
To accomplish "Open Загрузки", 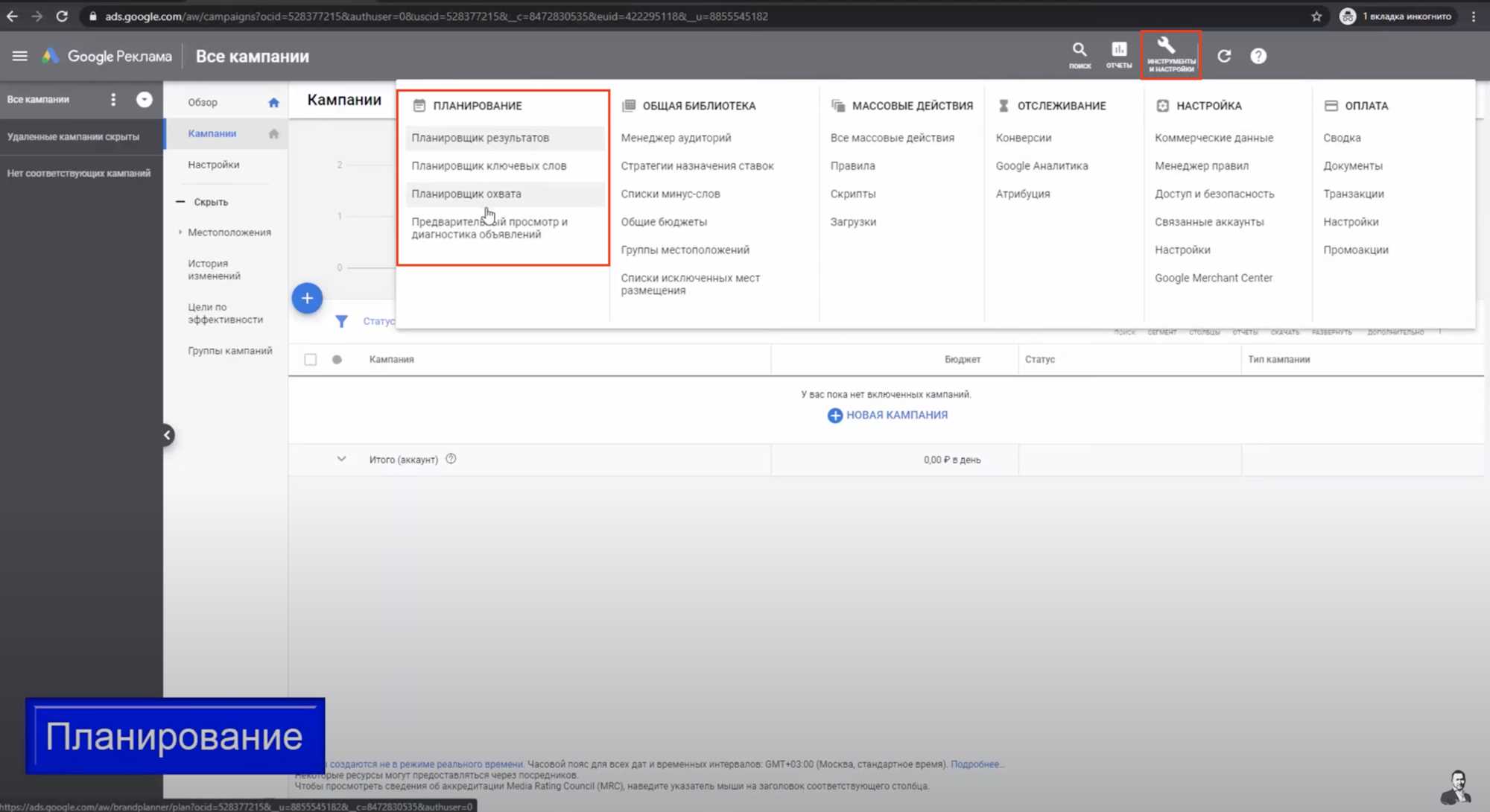I will tap(853, 222).
